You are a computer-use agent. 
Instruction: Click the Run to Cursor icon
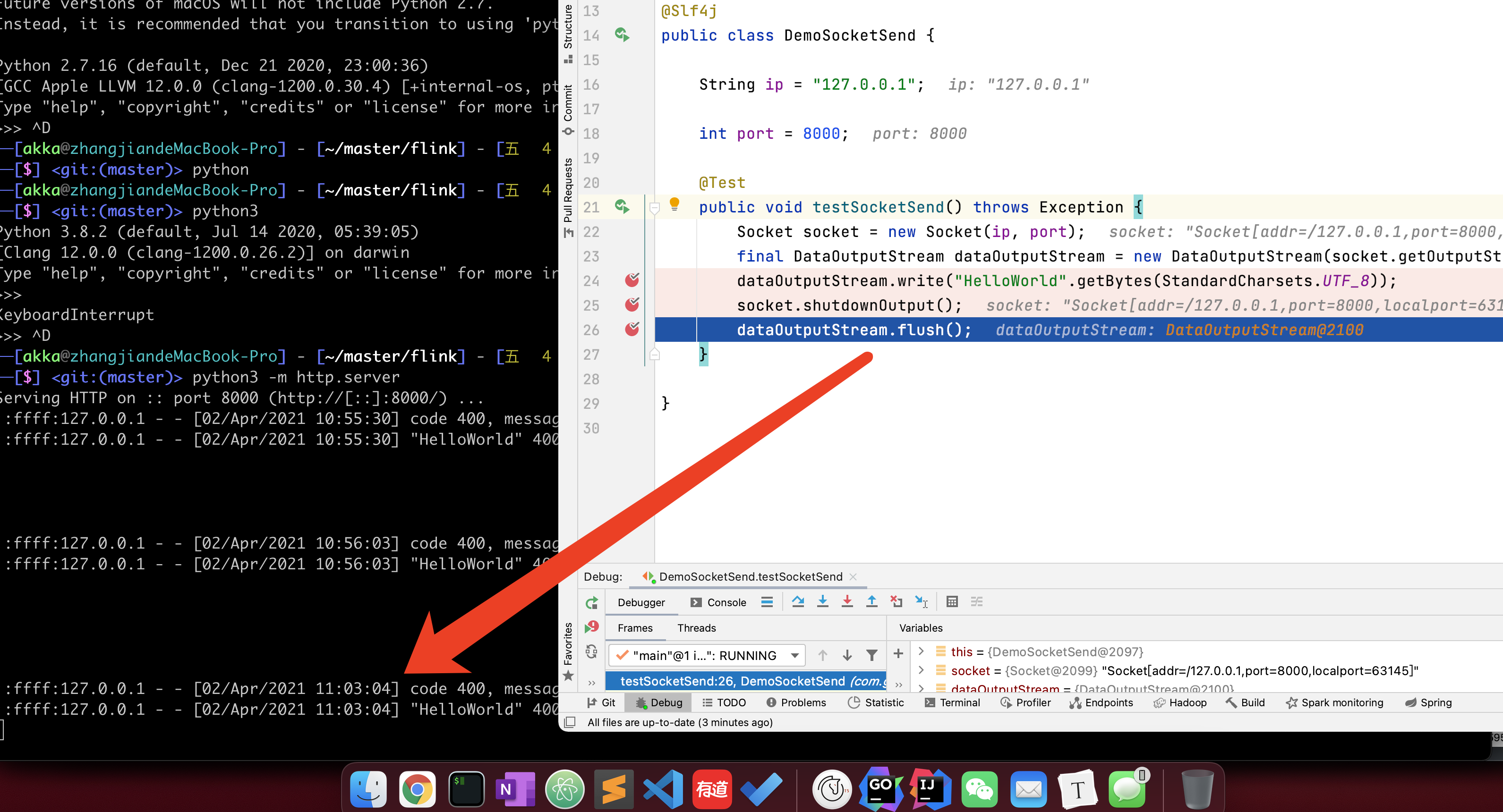tap(921, 601)
